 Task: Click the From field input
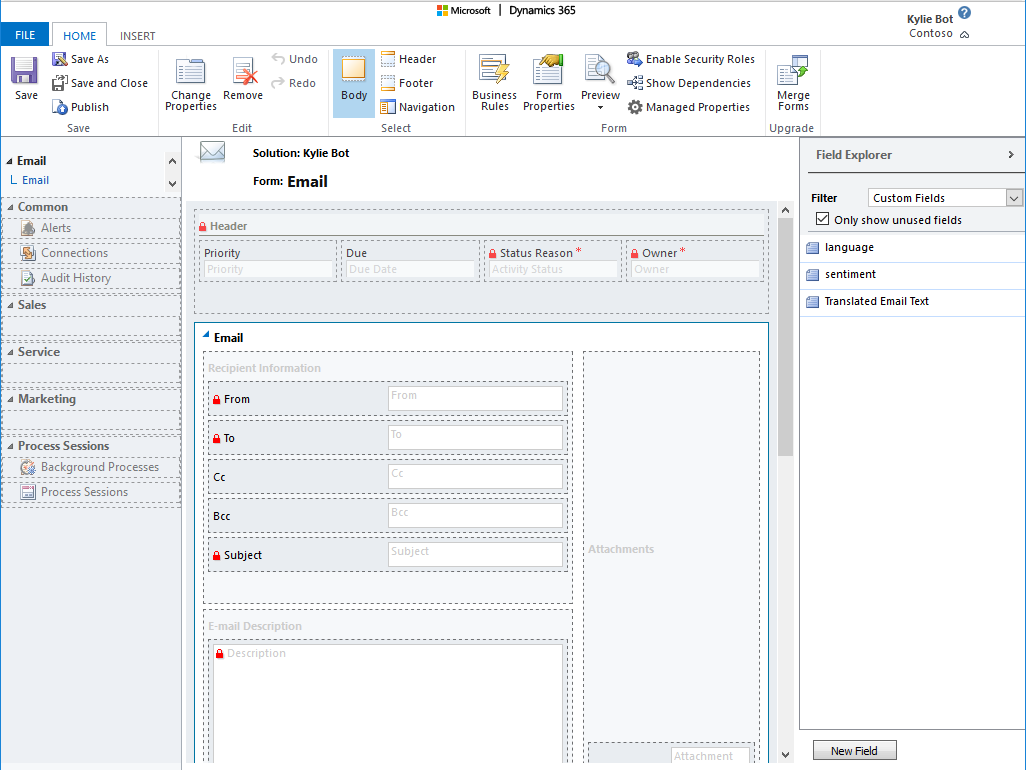475,398
